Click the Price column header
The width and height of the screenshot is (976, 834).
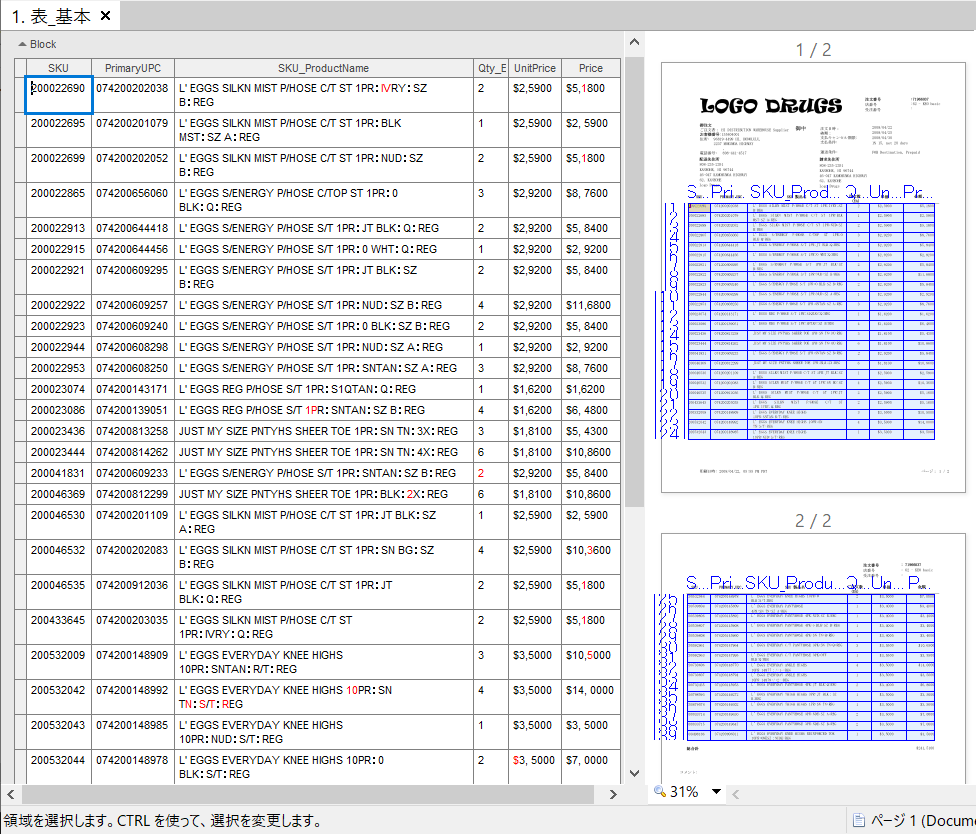pos(590,68)
